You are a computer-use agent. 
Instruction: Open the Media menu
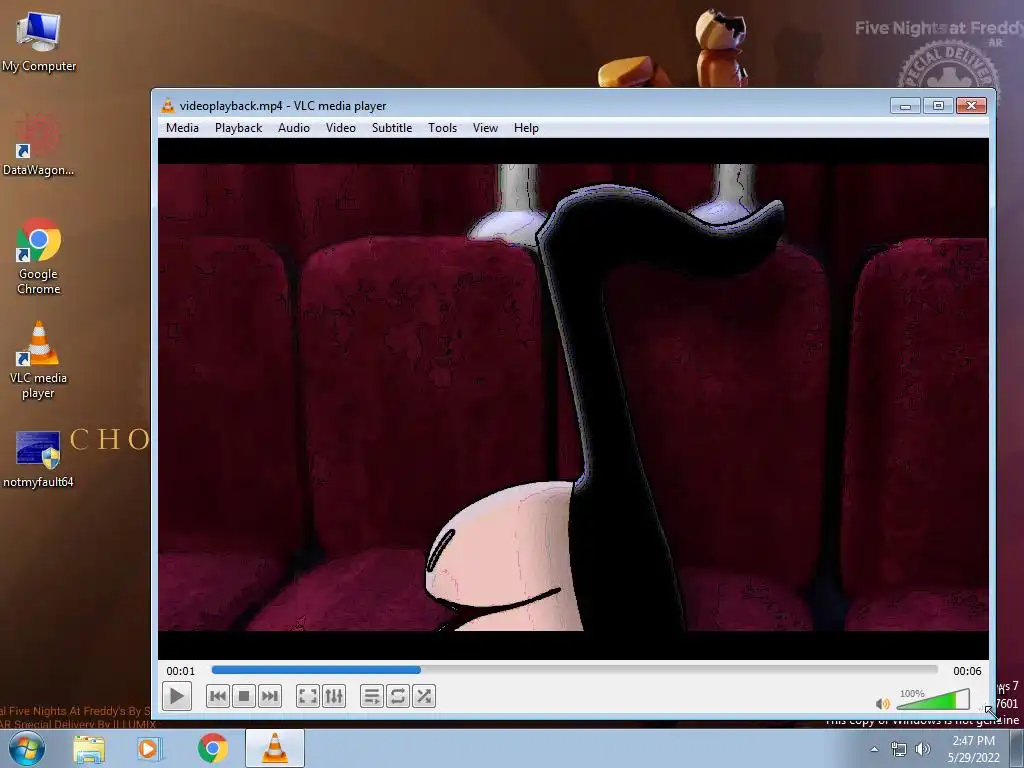tap(182, 128)
